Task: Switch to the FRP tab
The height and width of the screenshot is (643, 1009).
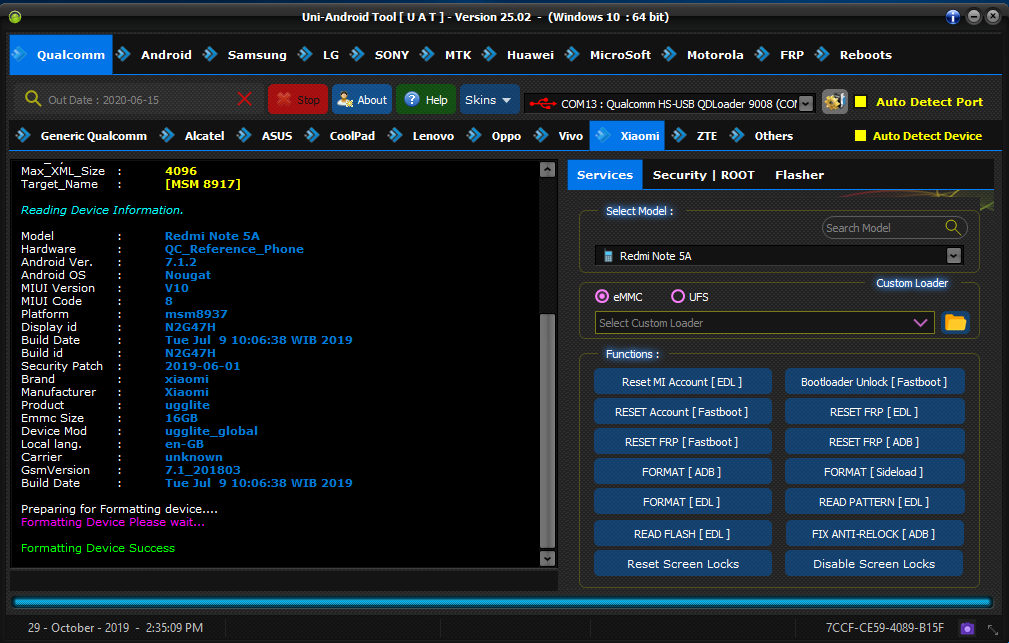Action: point(791,55)
